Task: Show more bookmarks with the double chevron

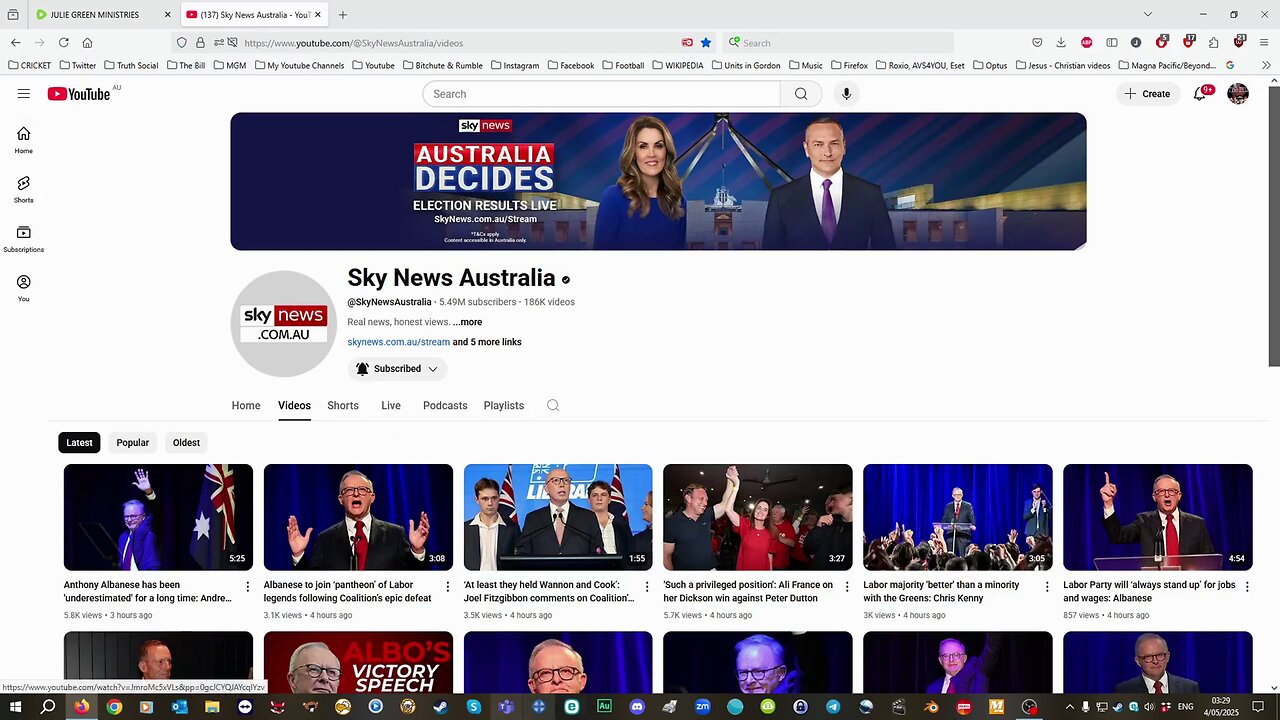Action: click(1266, 66)
